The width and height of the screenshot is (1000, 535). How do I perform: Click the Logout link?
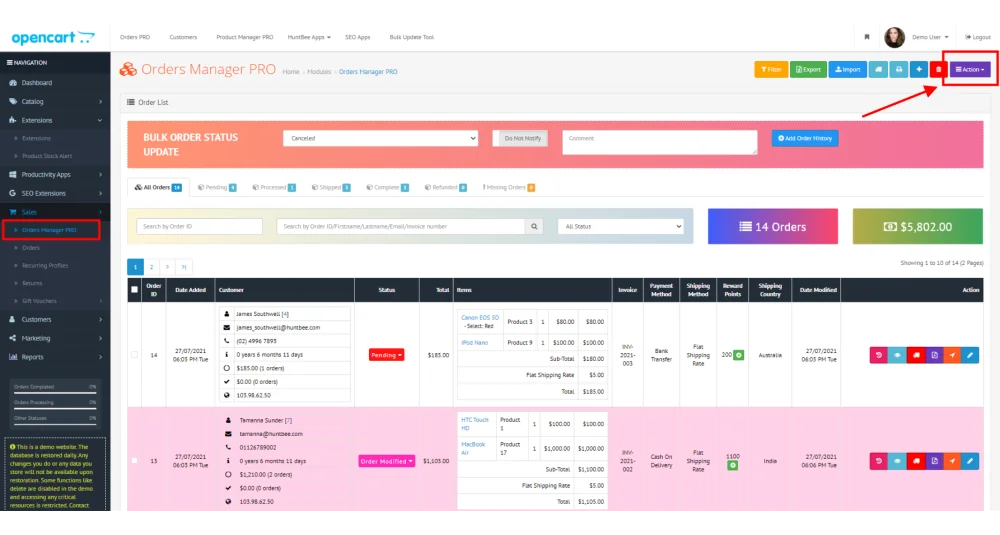coord(978,37)
